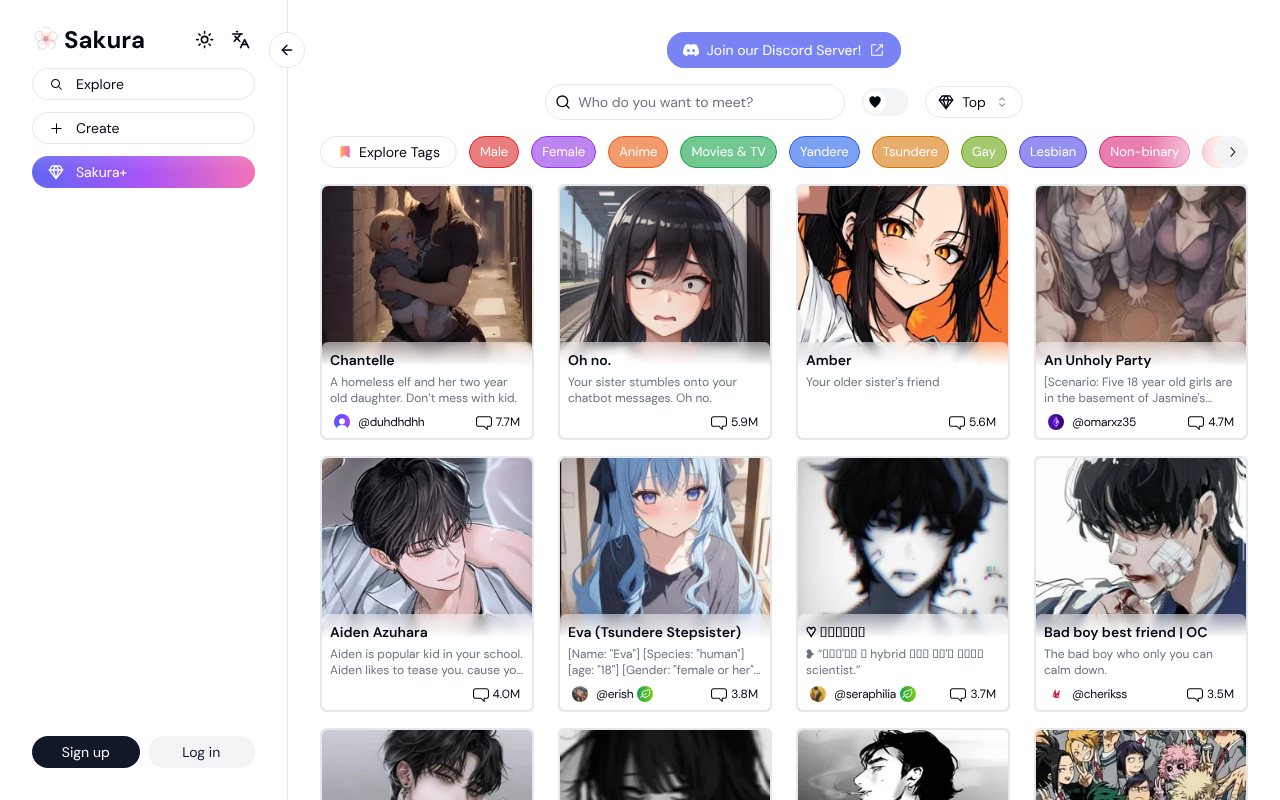Click the @omarxz35 creator avatar
1280x800 pixels.
coord(1056,422)
